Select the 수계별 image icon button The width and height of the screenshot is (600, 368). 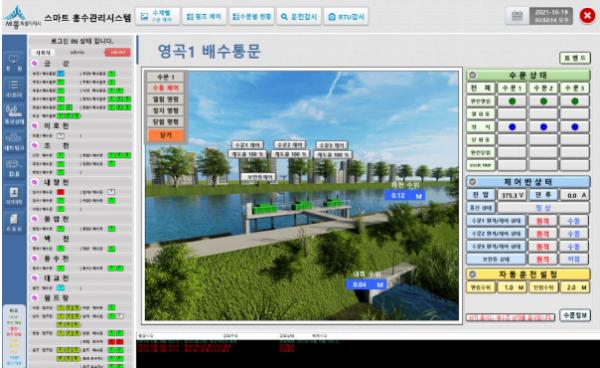[157, 16]
